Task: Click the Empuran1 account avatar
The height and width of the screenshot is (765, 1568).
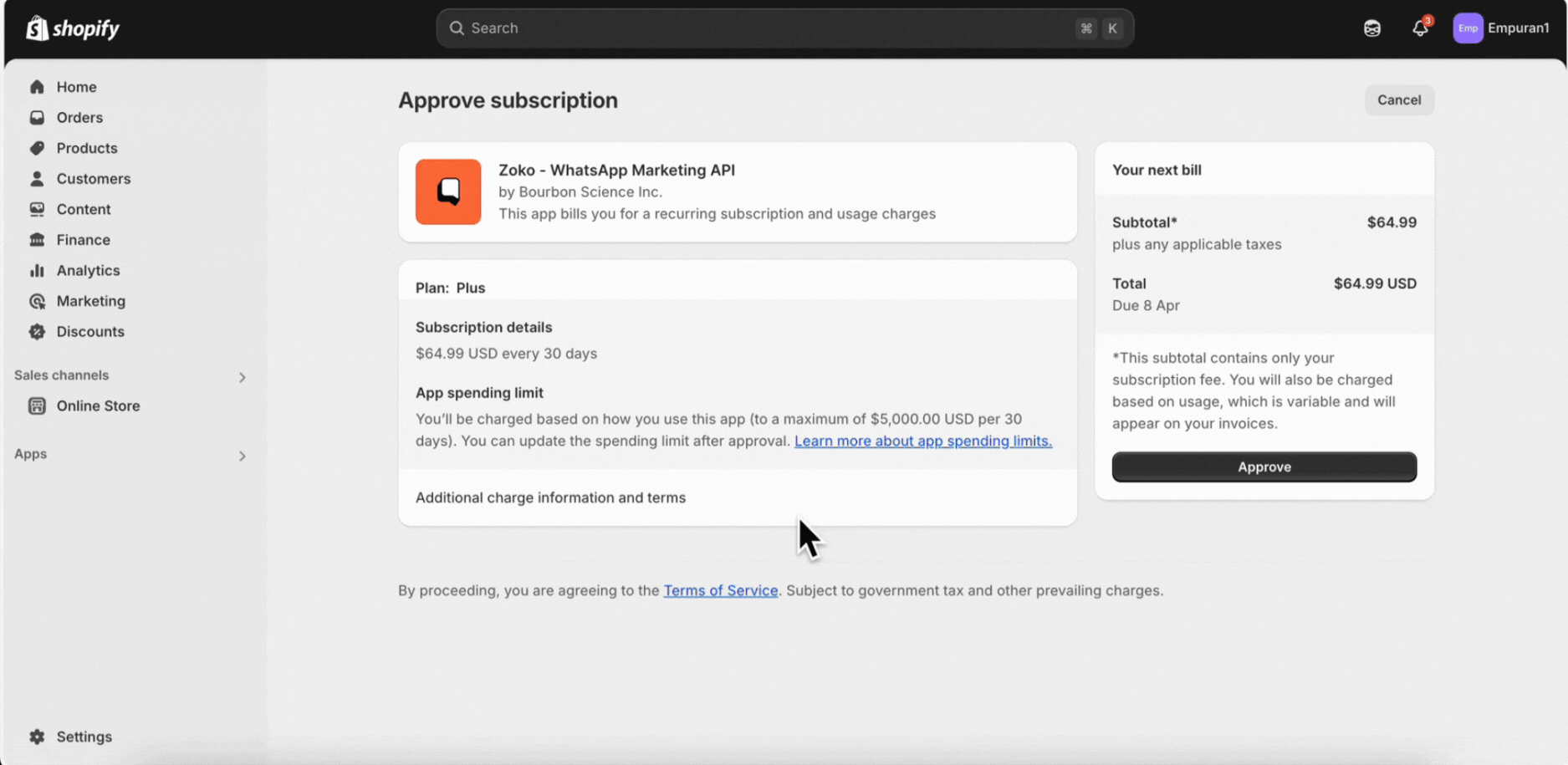Action: [x=1468, y=28]
